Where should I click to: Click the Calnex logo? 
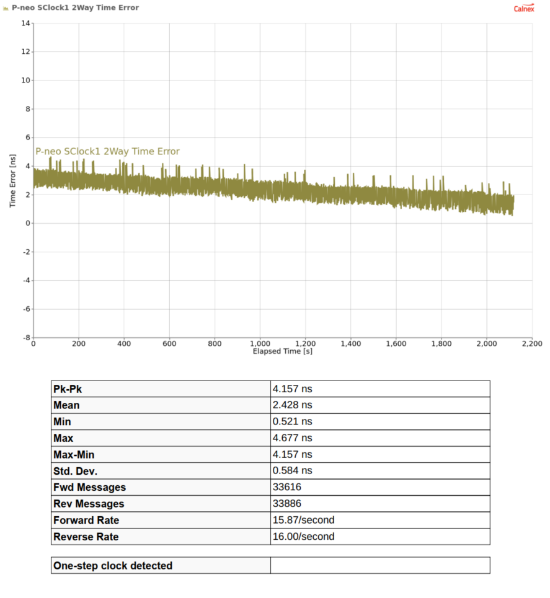[x=524, y=8]
